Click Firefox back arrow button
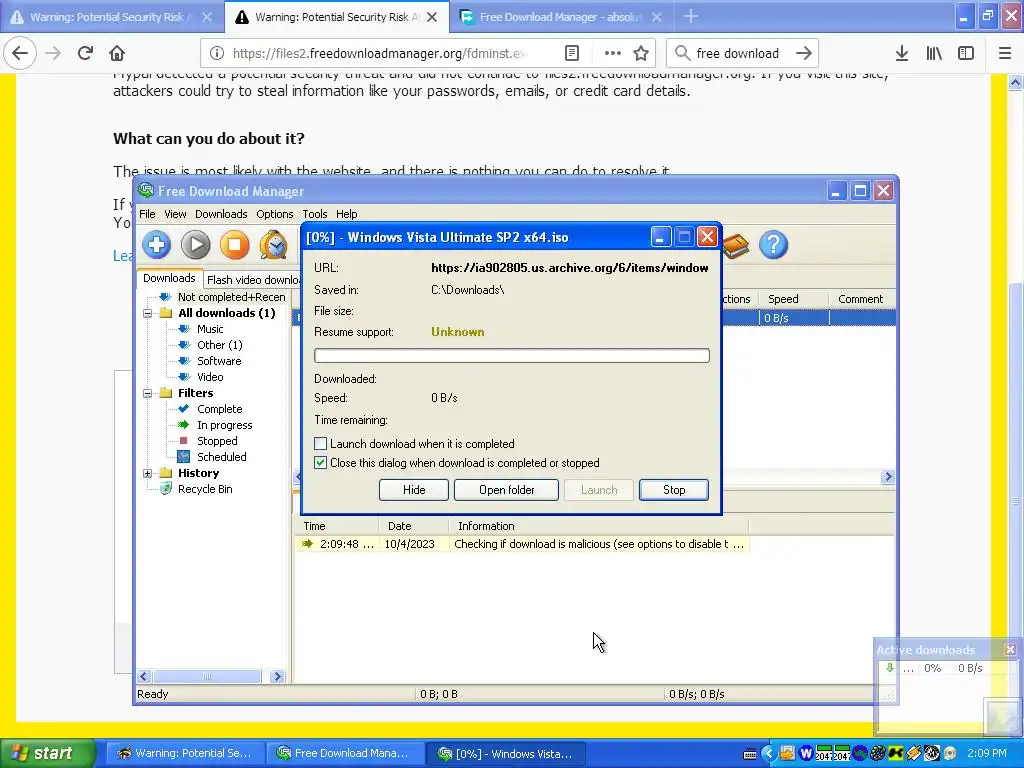 pos(20,54)
